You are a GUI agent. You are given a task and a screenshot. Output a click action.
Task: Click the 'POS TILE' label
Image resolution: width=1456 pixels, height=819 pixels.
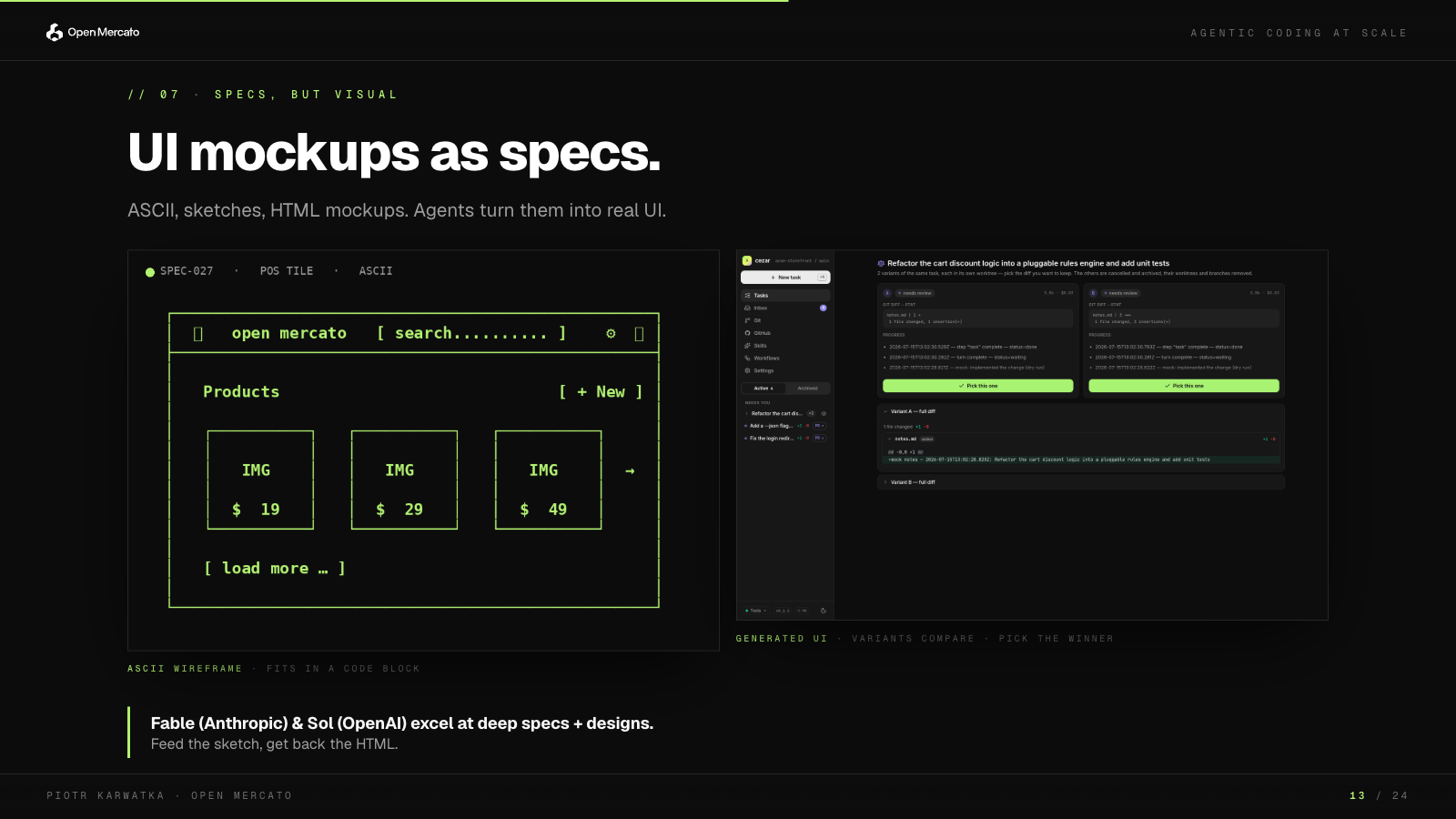pyautogui.click(x=287, y=271)
